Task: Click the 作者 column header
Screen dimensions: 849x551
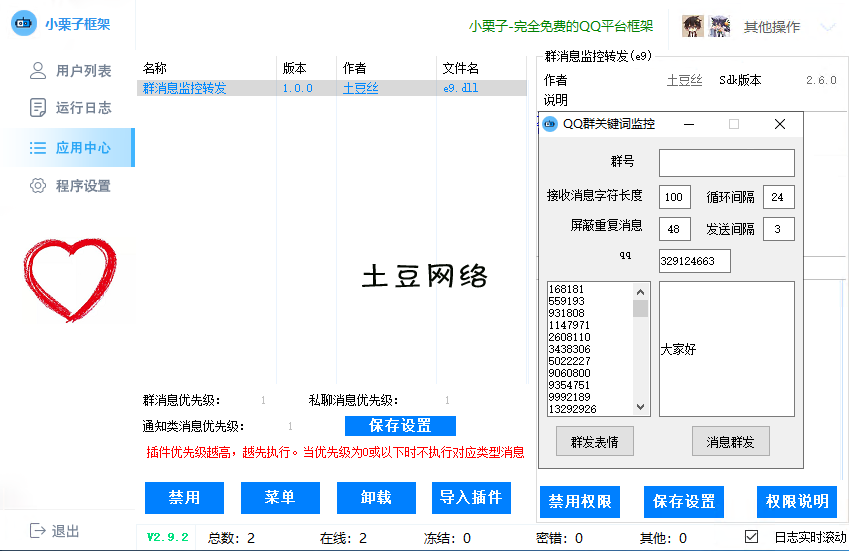Action: [x=355, y=68]
